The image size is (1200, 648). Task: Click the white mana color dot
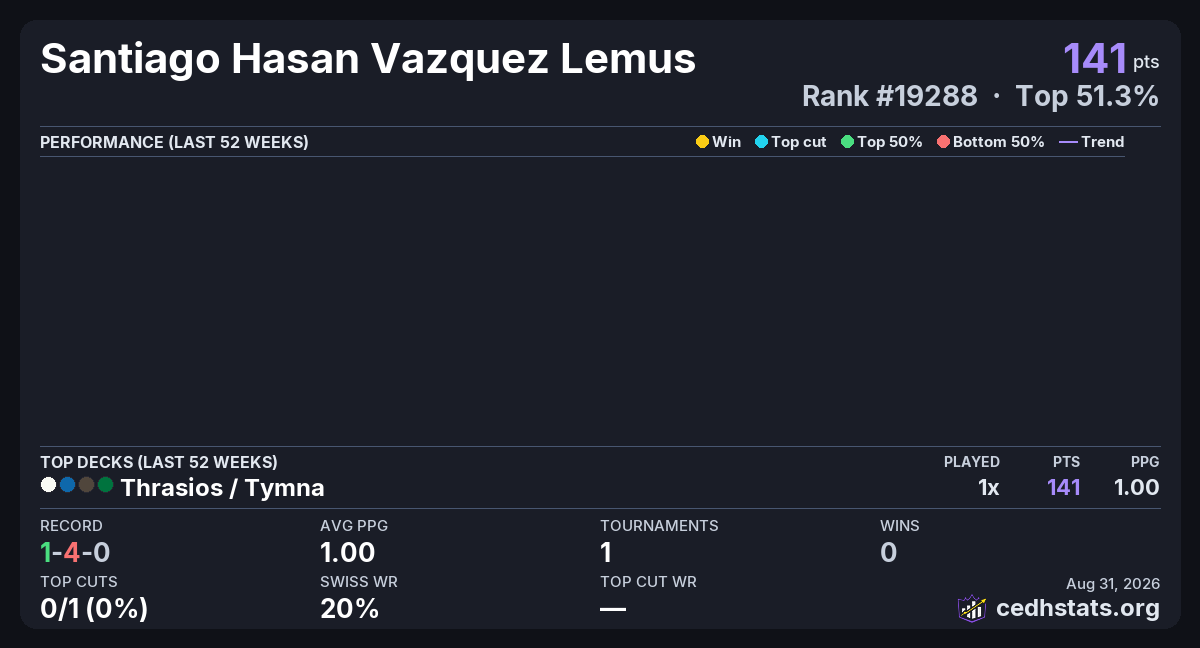pyautogui.click(x=48, y=485)
